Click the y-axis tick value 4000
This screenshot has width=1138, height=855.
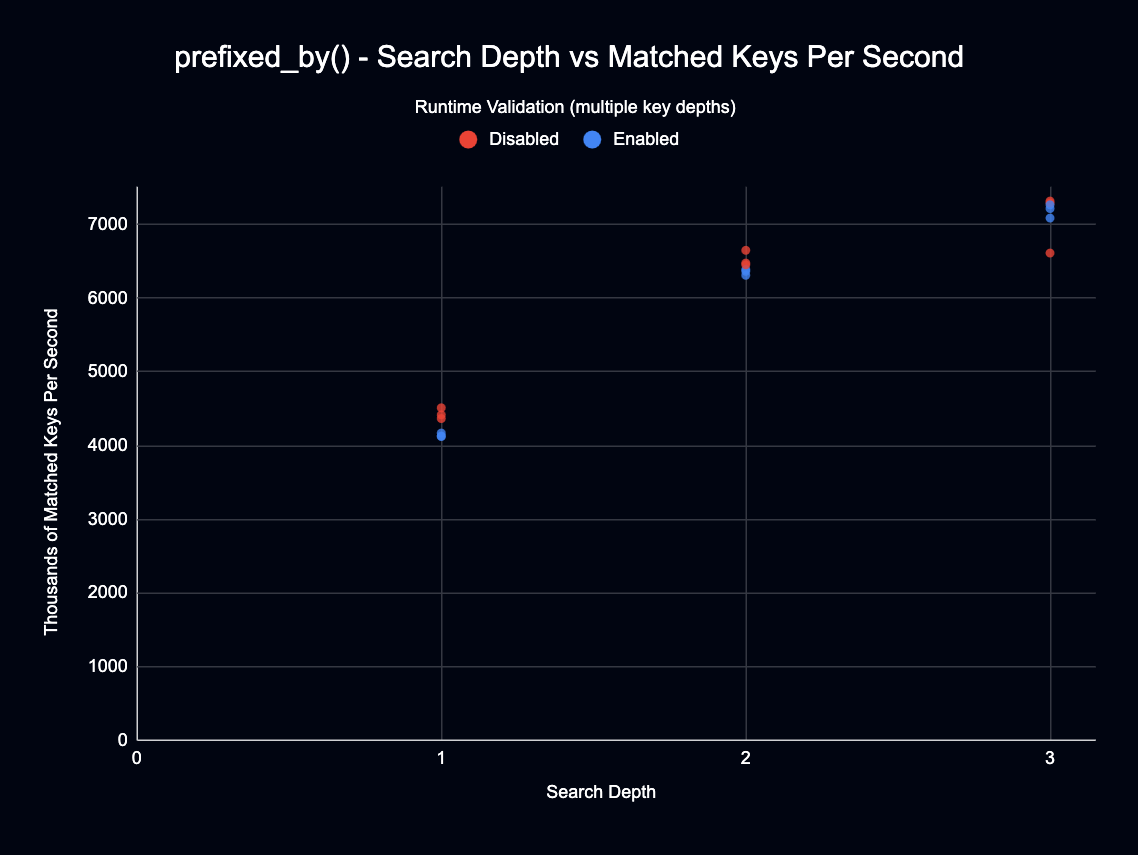pyautogui.click(x=107, y=446)
